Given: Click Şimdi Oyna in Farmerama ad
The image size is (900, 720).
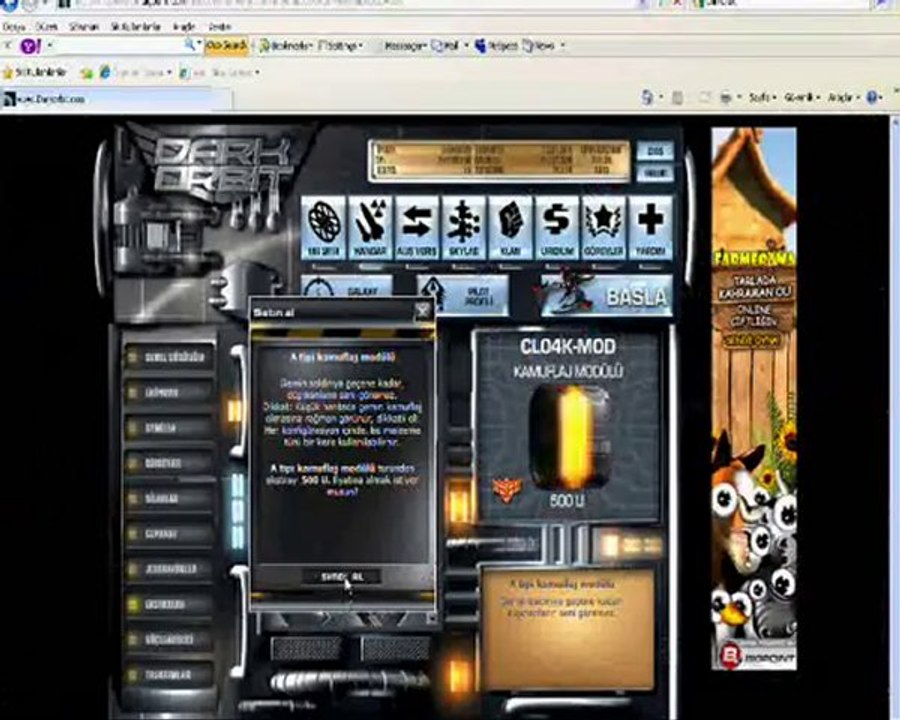Looking at the screenshot, I should pos(754,340).
